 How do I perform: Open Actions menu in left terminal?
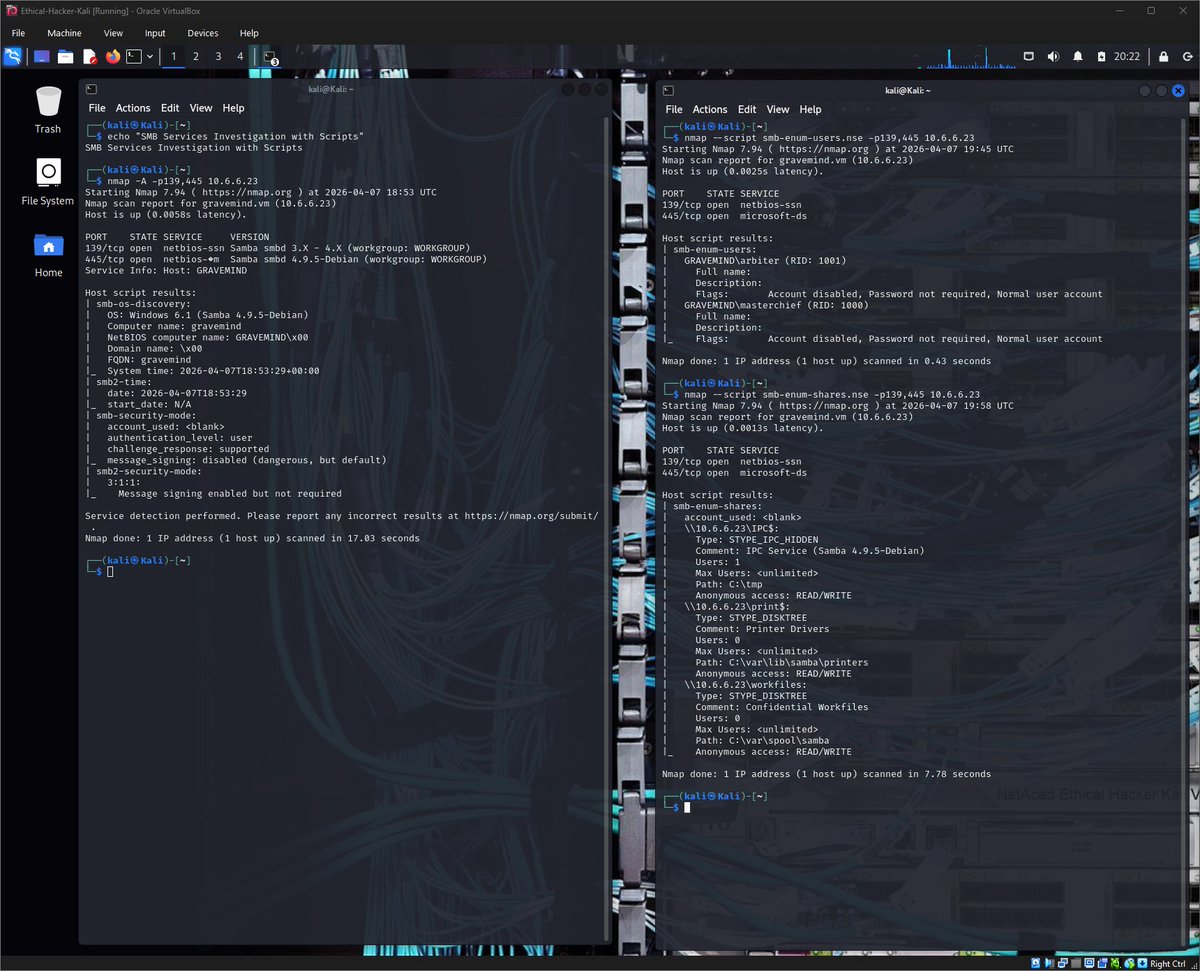pyautogui.click(x=133, y=108)
